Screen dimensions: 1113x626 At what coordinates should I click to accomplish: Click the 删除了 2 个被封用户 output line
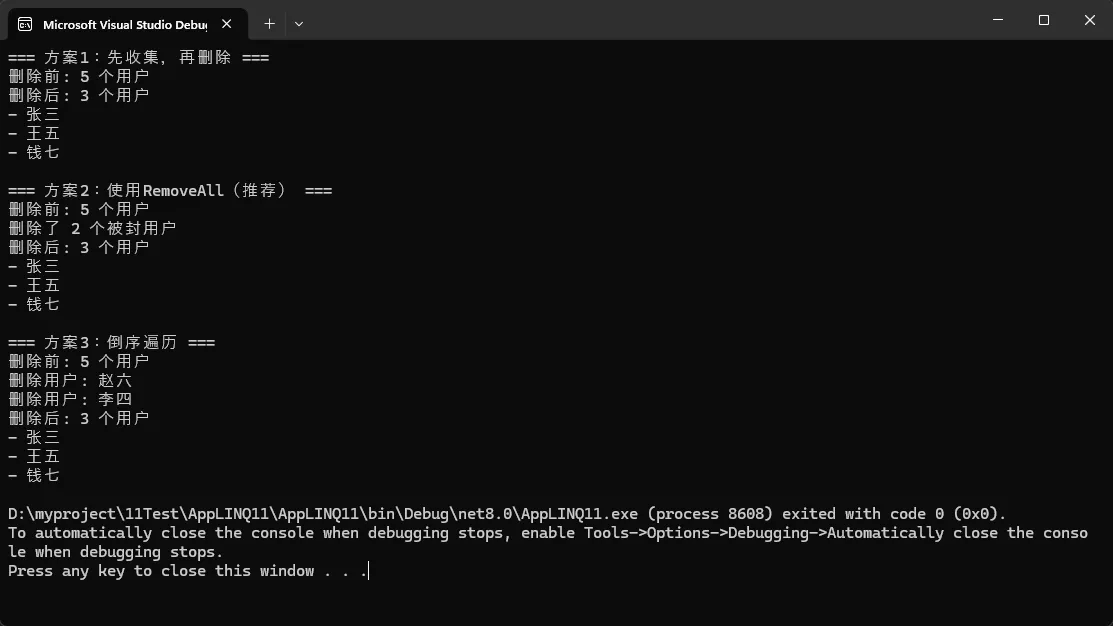point(92,228)
